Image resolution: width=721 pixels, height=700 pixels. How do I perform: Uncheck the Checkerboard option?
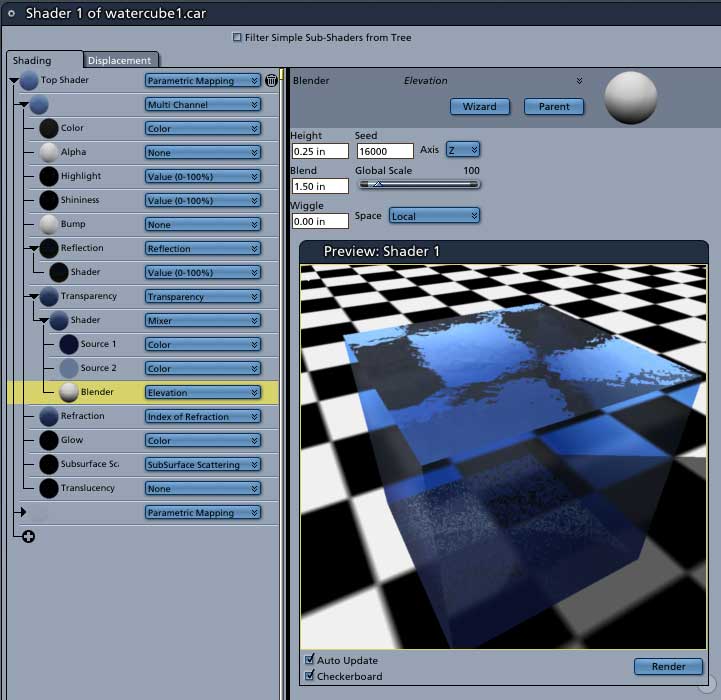pyautogui.click(x=309, y=676)
